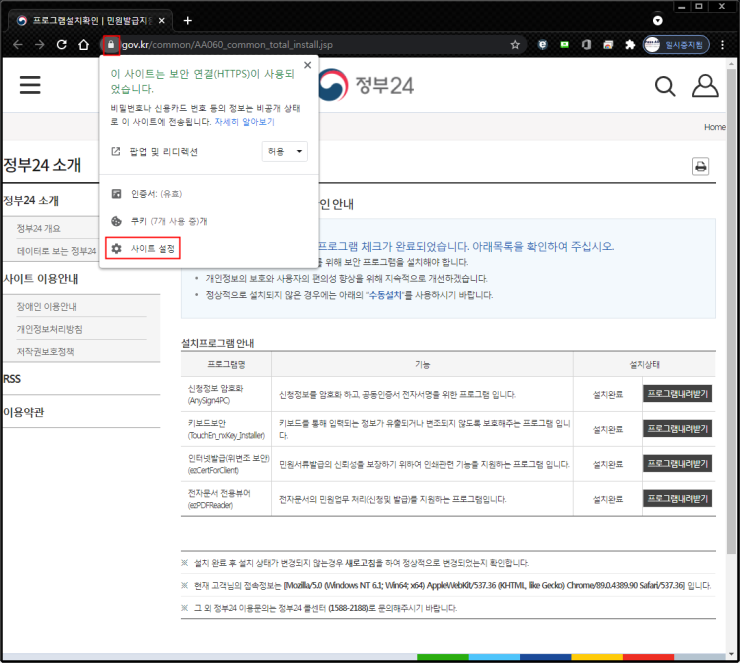Close the site info popup with X

308,65
